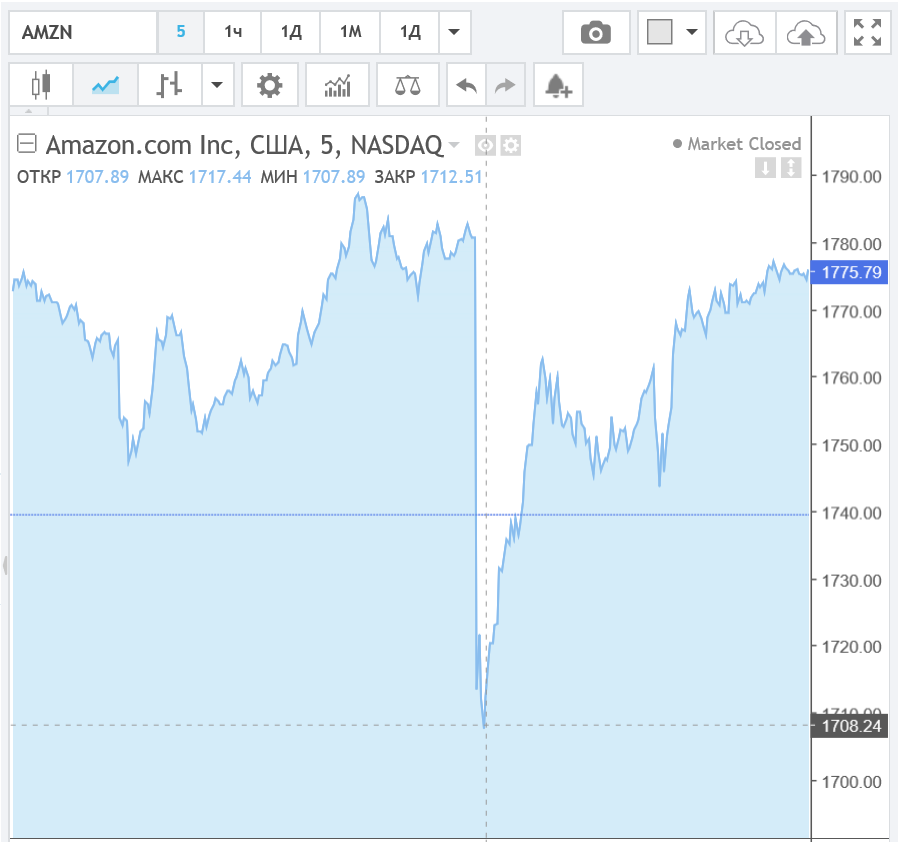Select the bars chart type icon
This screenshot has width=900, height=842.
pos(169,85)
